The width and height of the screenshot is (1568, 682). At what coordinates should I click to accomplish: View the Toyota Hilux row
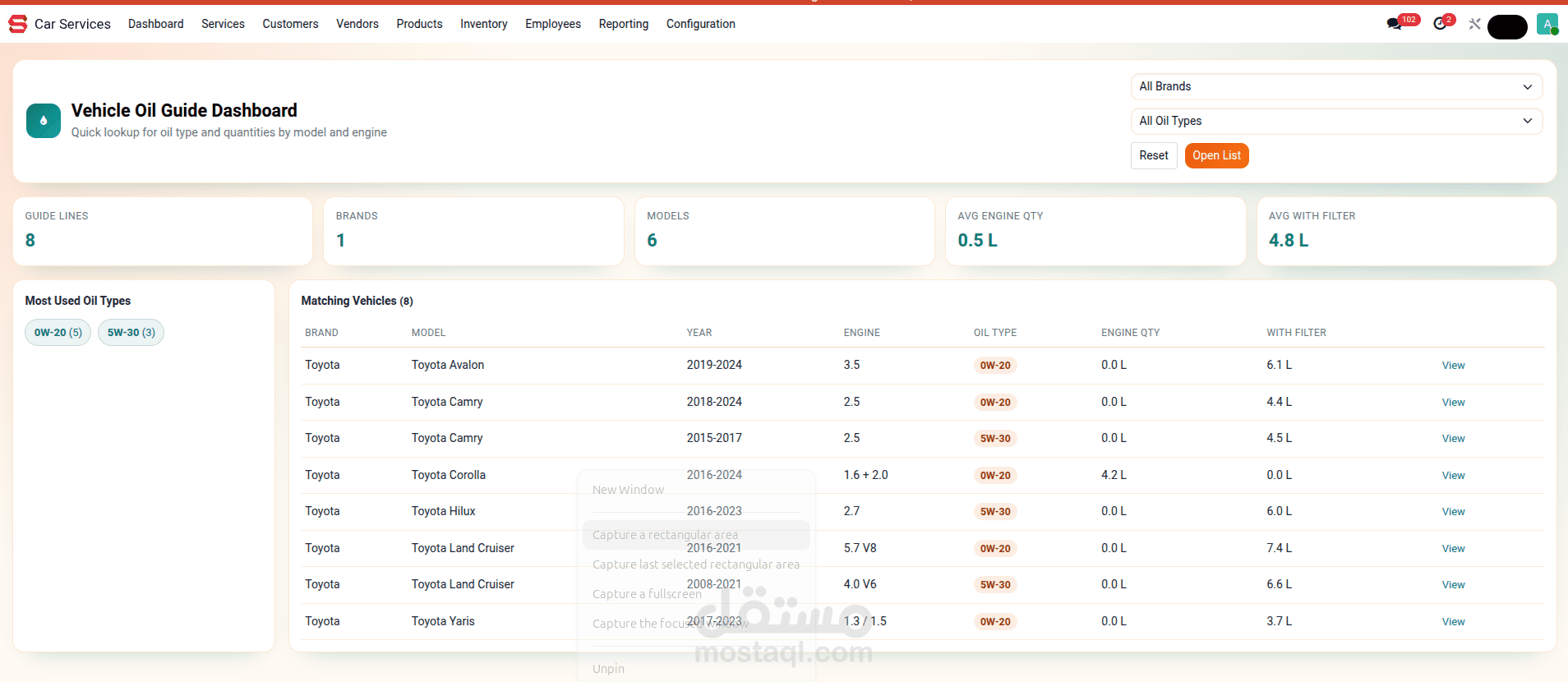click(1453, 512)
